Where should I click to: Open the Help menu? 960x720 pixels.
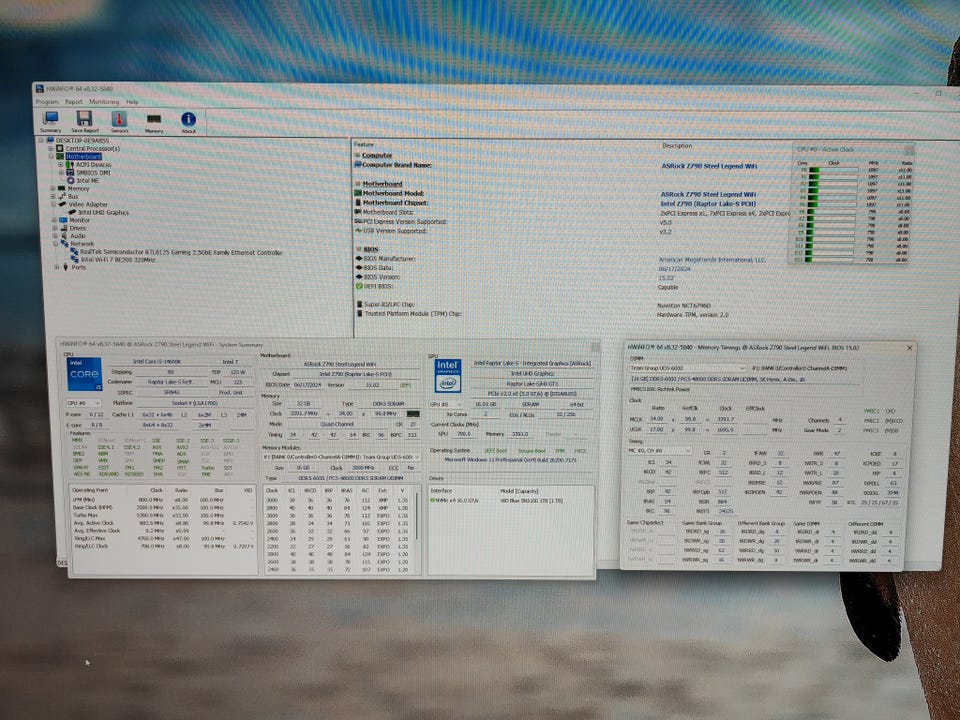tap(132, 102)
